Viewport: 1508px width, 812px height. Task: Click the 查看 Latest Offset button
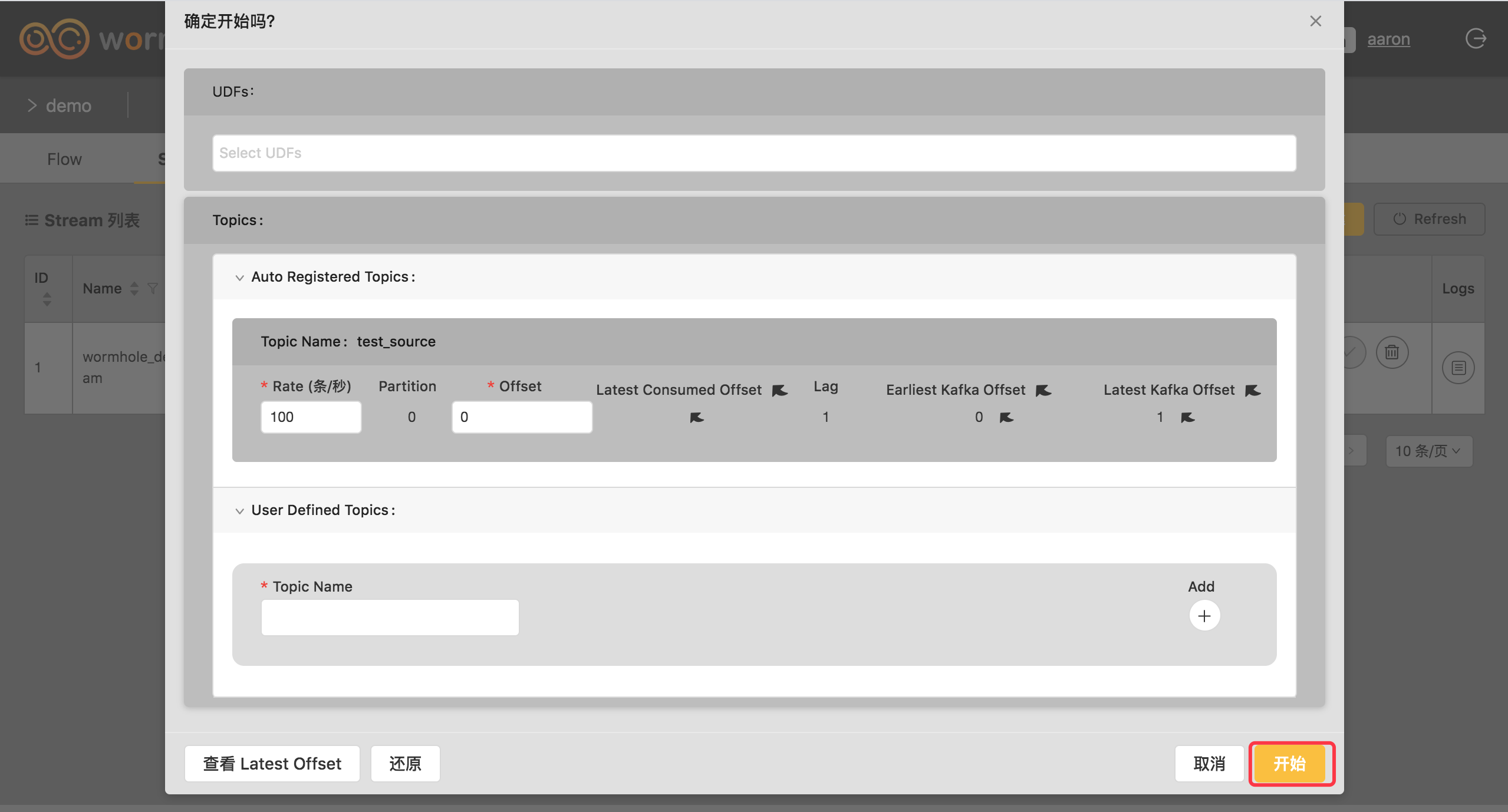point(272,764)
